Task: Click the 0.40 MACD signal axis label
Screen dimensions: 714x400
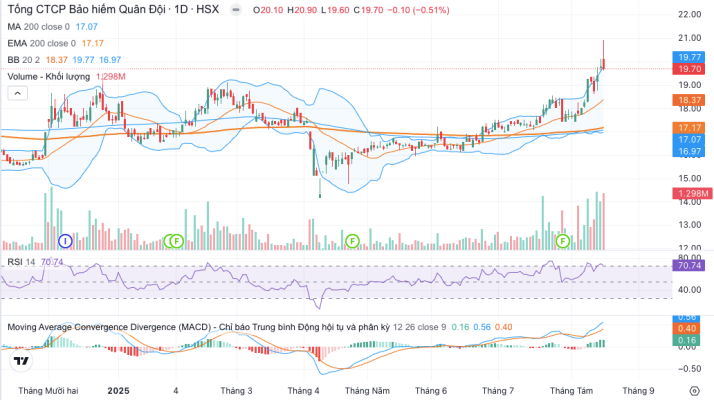Action: point(687,328)
